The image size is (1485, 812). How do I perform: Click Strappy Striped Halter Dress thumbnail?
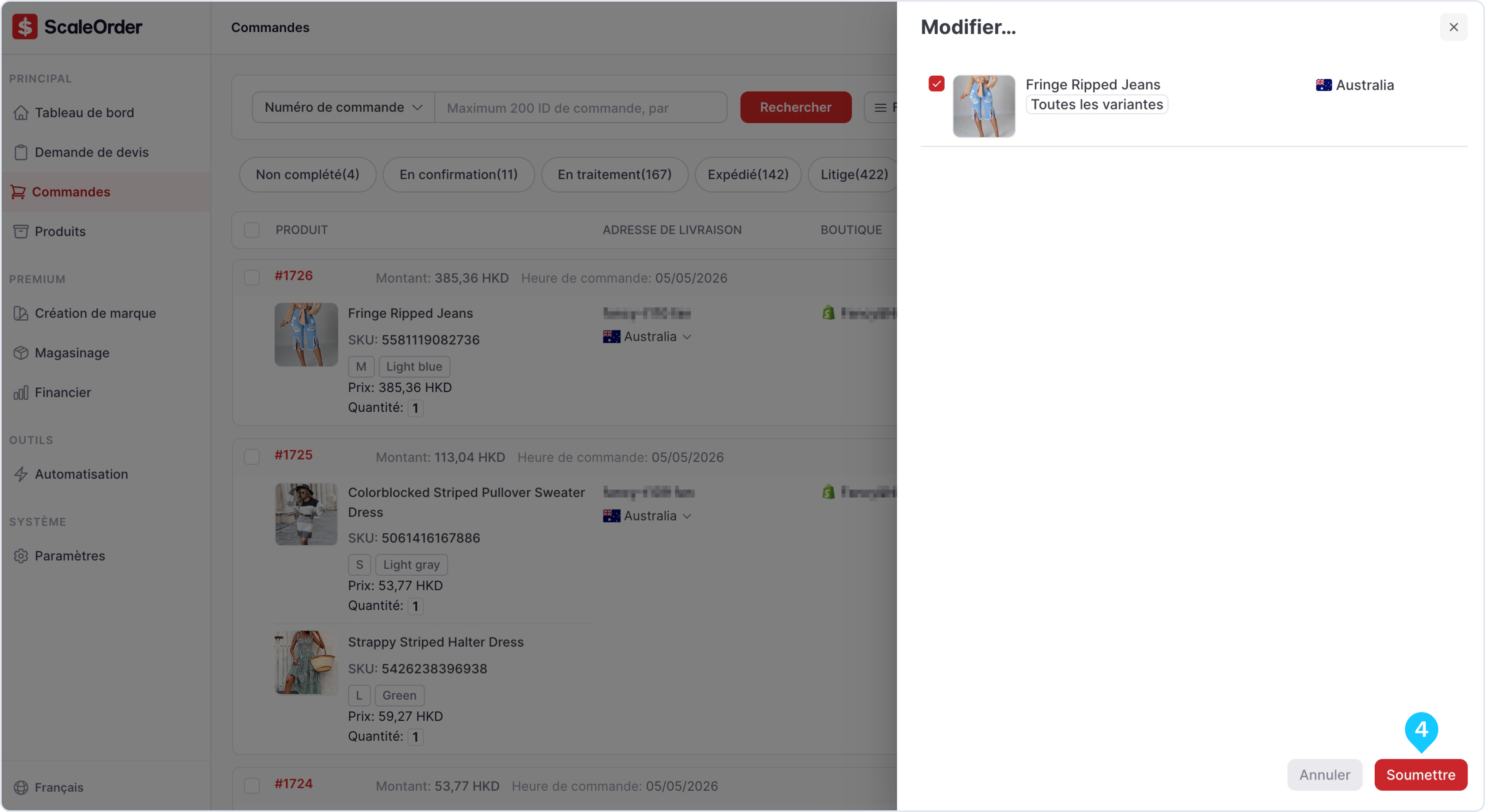306,663
